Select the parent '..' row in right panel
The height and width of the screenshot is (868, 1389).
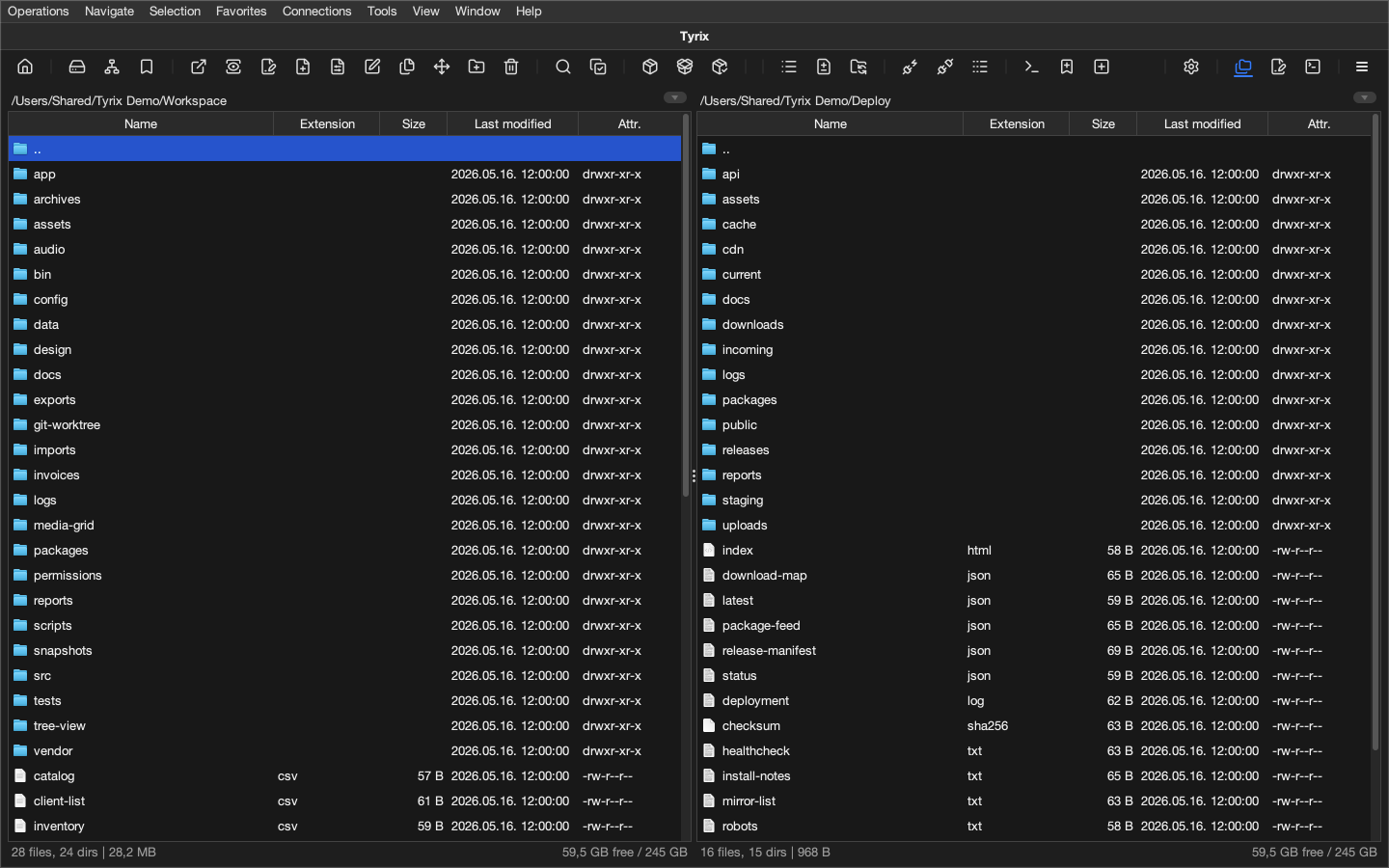[x=1034, y=149]
